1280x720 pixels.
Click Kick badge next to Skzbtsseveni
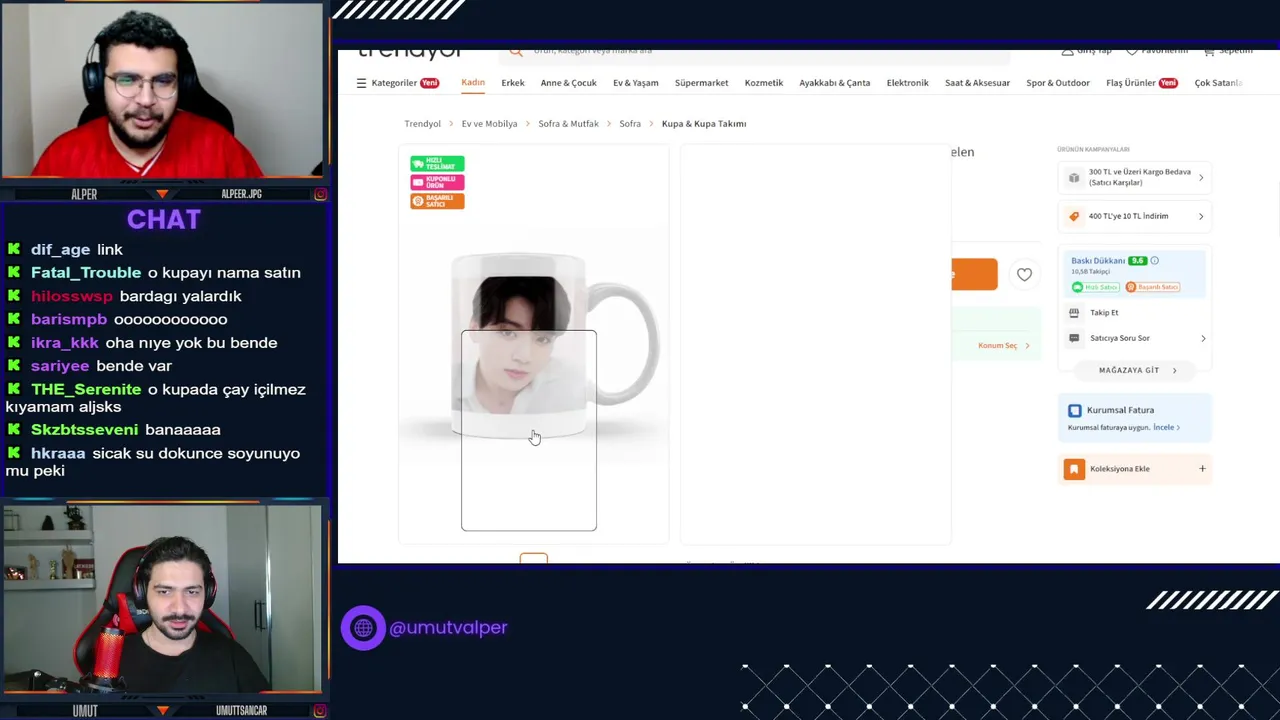14,430
